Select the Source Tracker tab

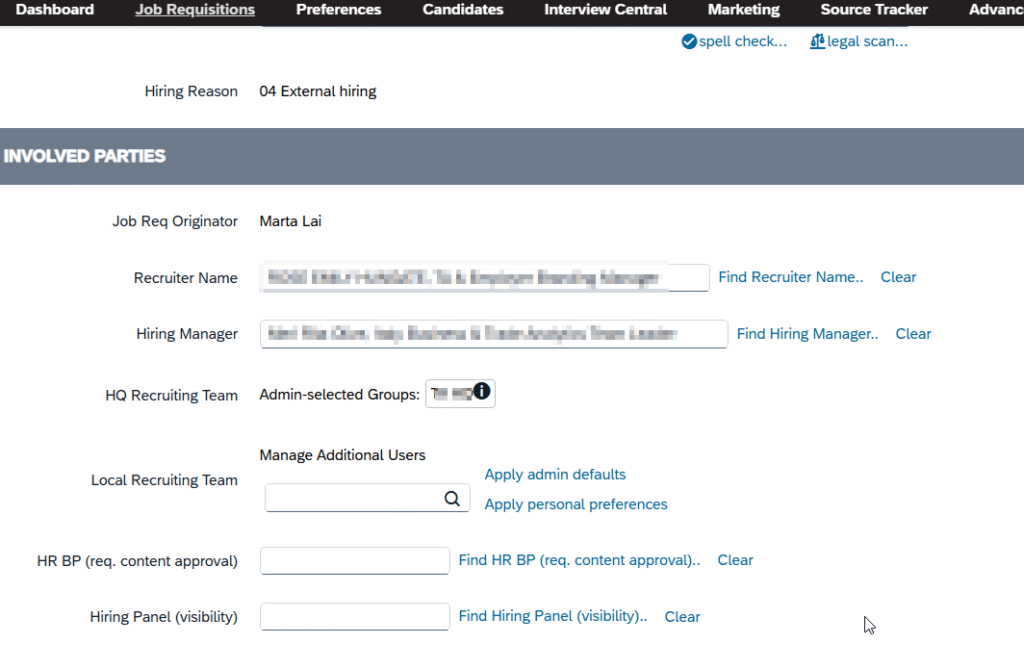[874, 10]
